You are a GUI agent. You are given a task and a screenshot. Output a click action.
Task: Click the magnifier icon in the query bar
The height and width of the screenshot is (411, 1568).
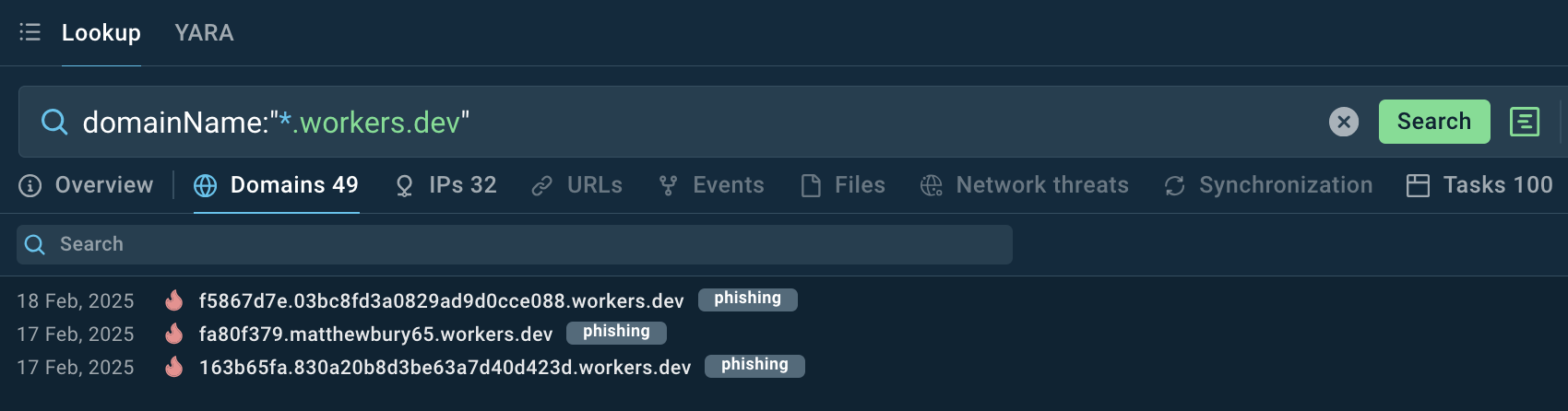tap(54, 122)
